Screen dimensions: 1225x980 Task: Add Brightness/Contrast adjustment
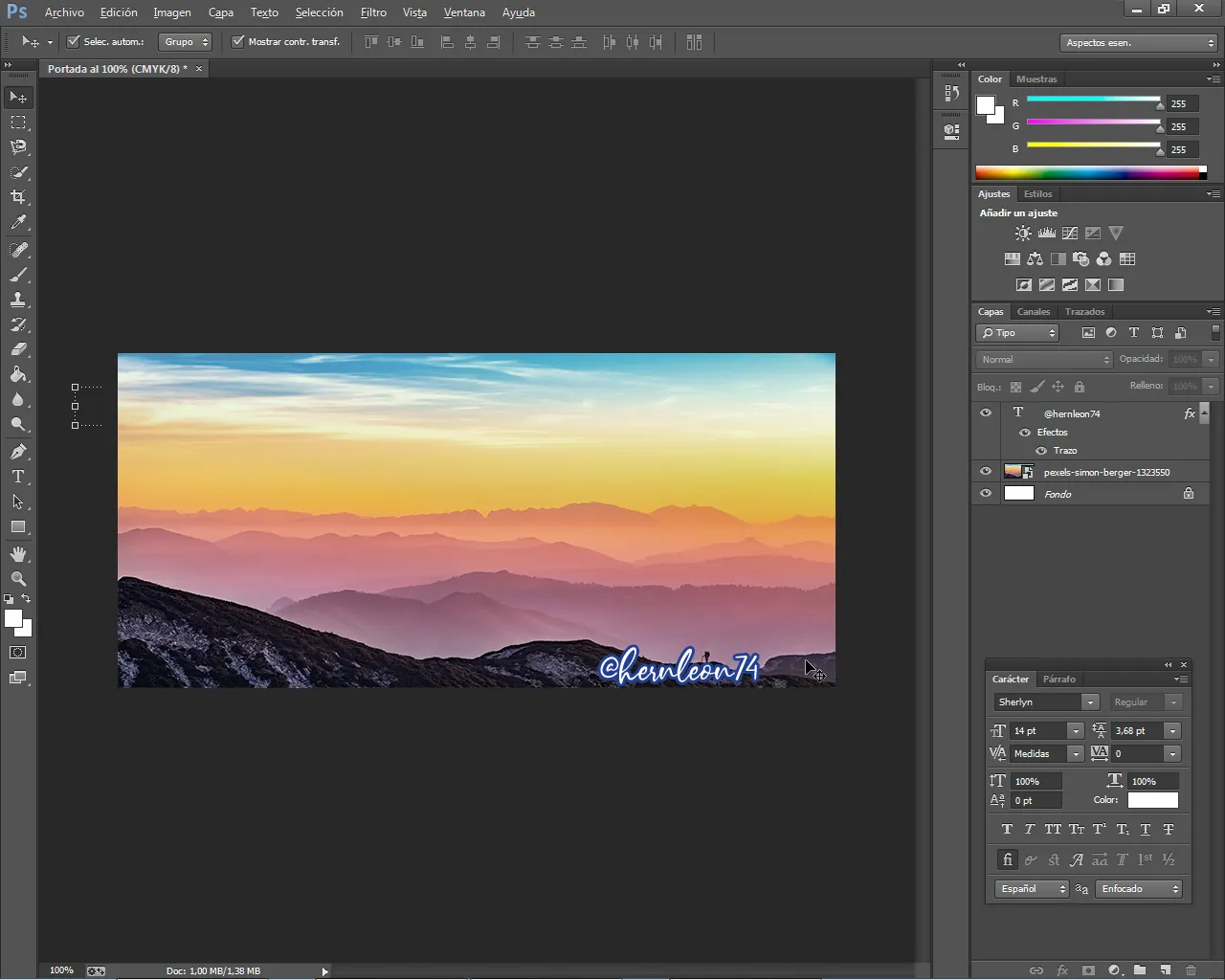coord(1024,234)
